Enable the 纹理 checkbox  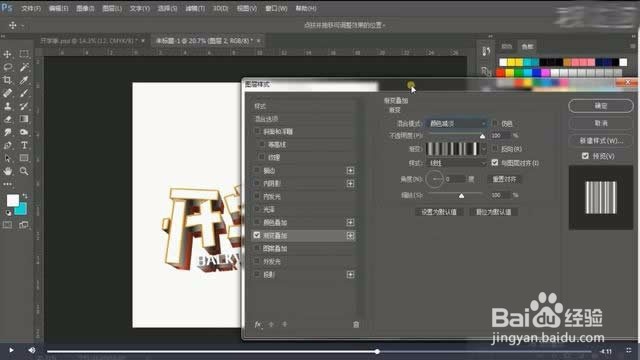(262, 157)
